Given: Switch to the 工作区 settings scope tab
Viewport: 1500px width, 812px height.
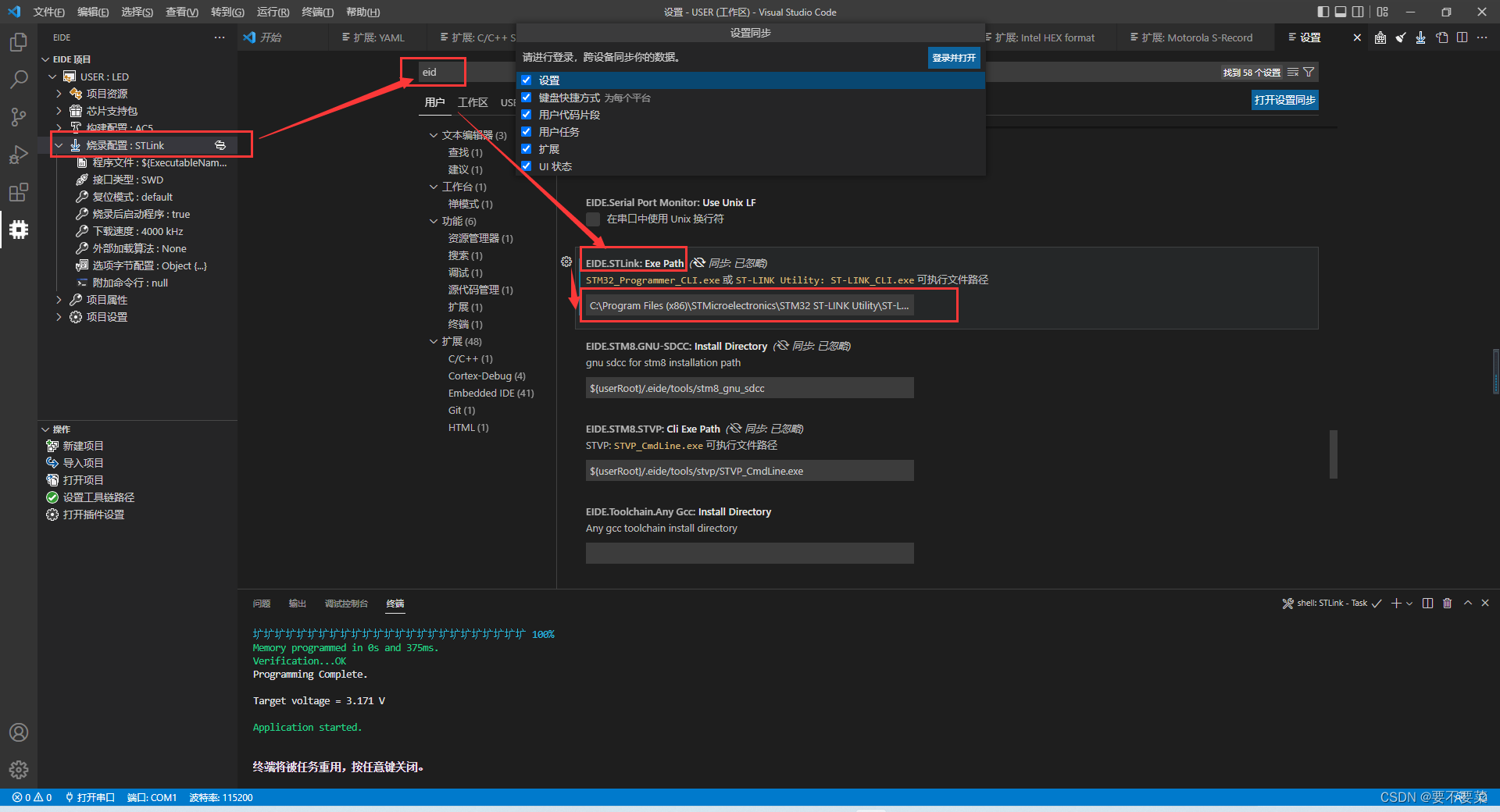Looking at the screenshot, I should pyautogui.click(x=473, y=102).
